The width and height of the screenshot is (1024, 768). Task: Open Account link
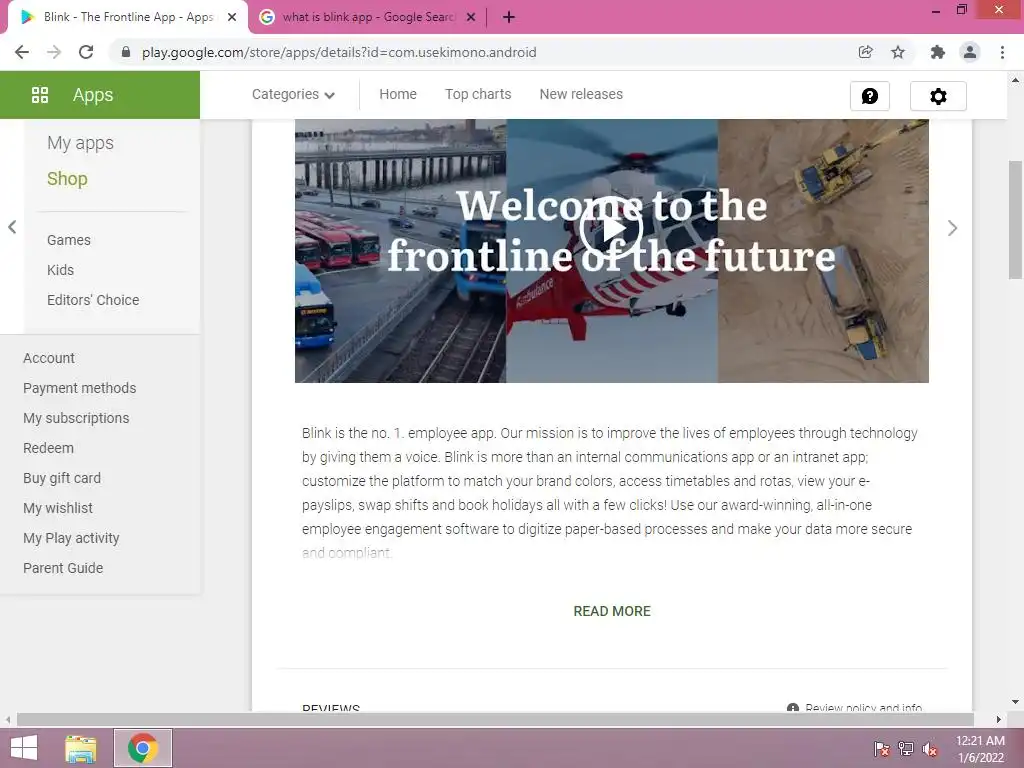point(48,359)
